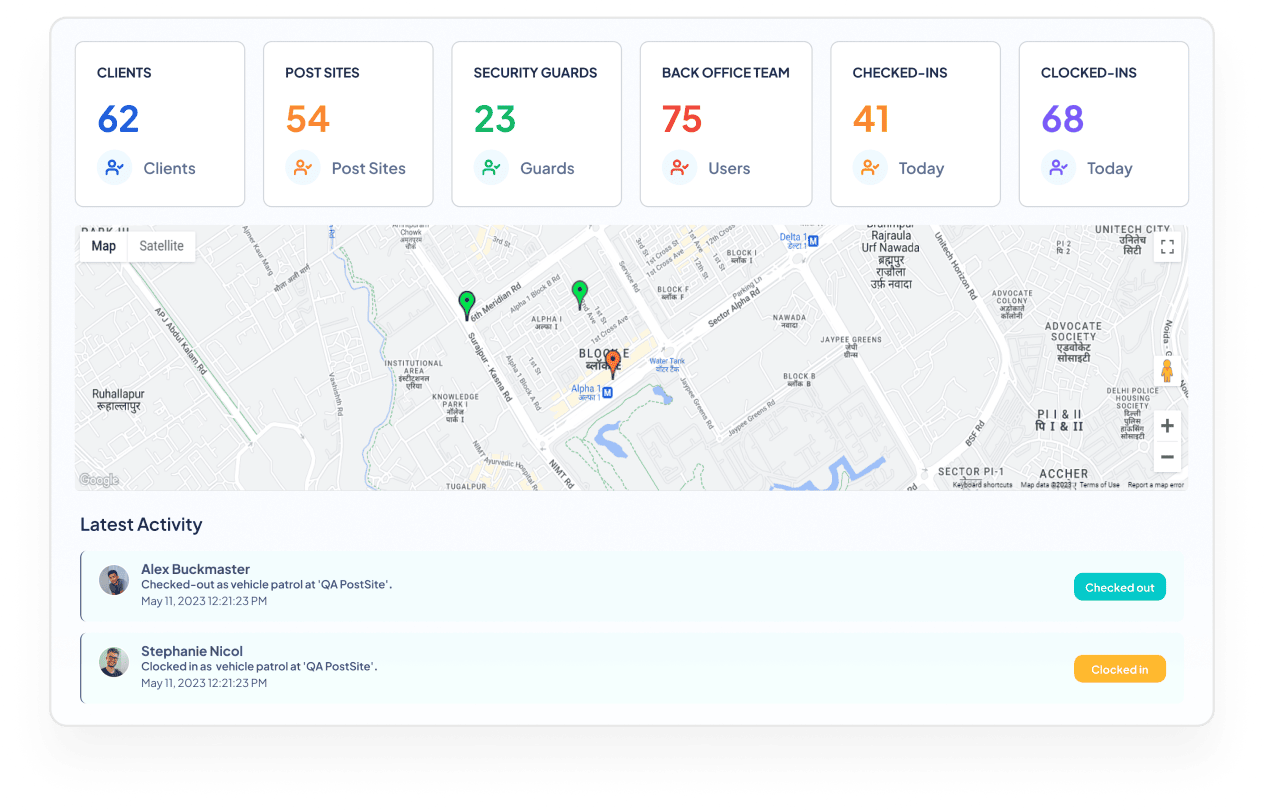Click the orange Checked-ins Today icon
This screenshot has height=810, width=1264.
[x=870, y=168]
